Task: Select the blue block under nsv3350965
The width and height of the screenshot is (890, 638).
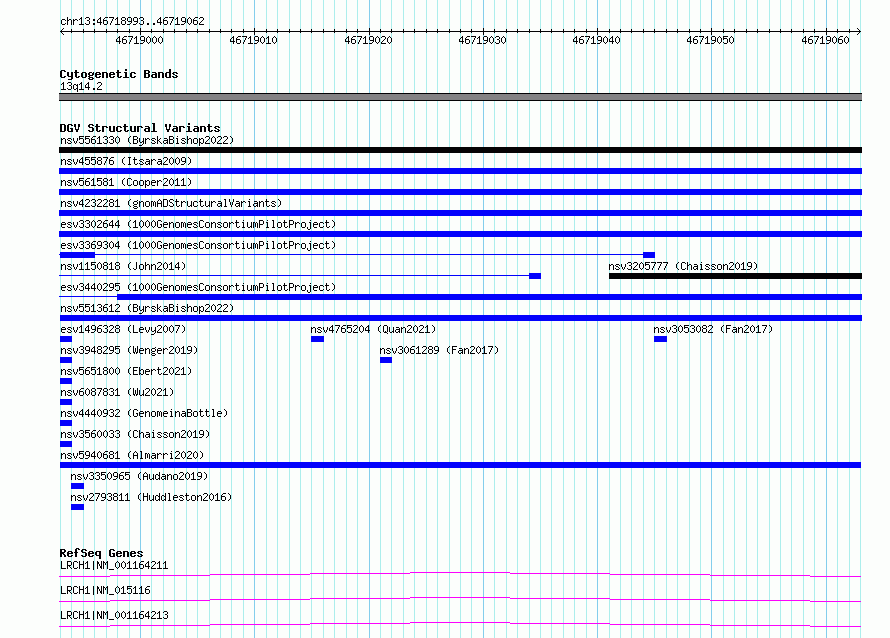Action: (x=78, y=486)
